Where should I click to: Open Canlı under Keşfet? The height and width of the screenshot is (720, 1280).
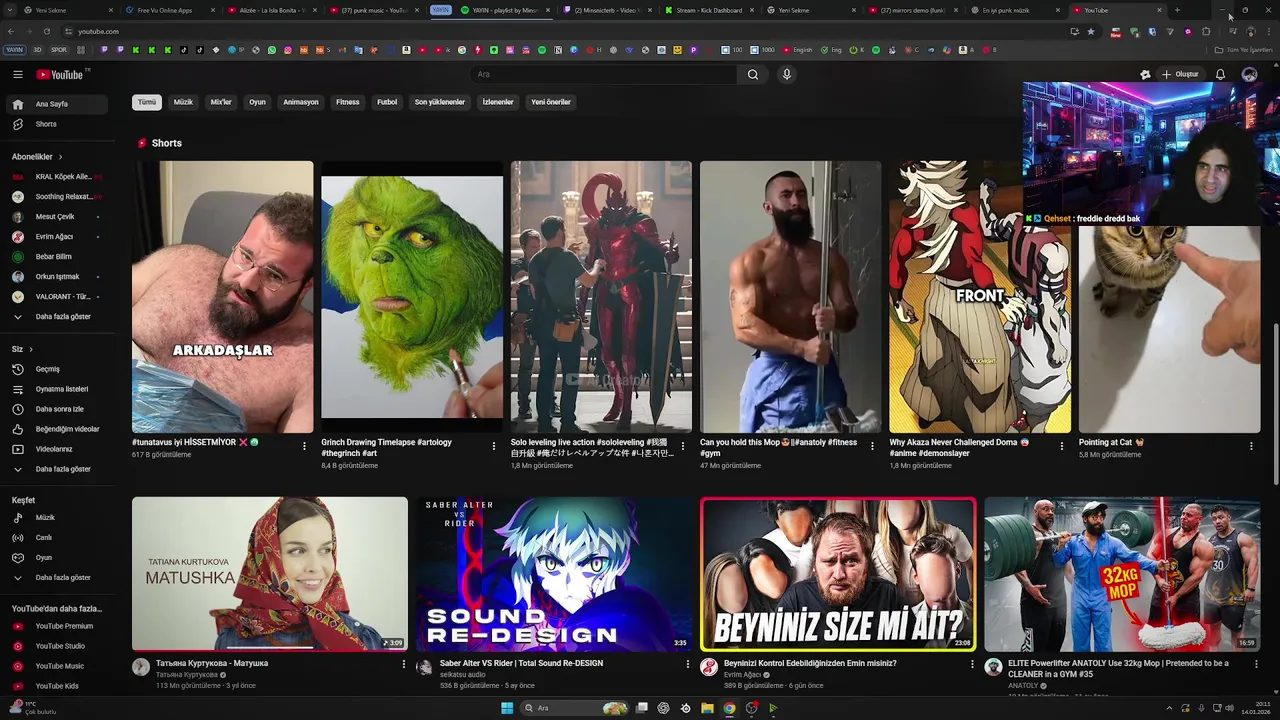pyautogui.click(x=56, y=538)
